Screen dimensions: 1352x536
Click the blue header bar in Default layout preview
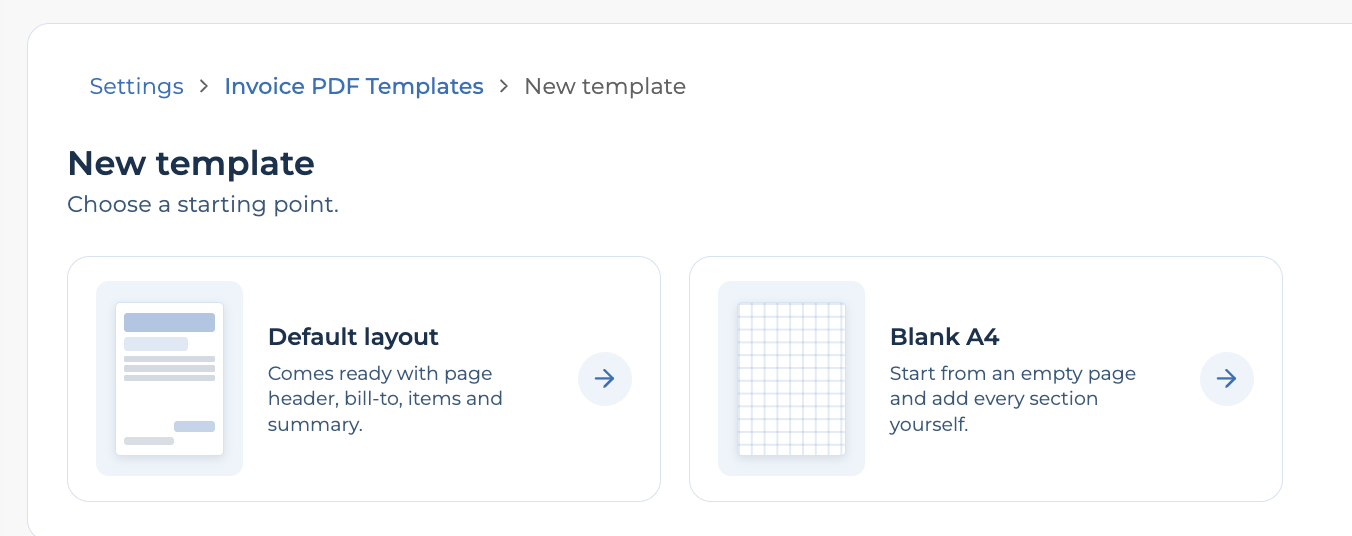pyautogui.click(x=169, y=322)
